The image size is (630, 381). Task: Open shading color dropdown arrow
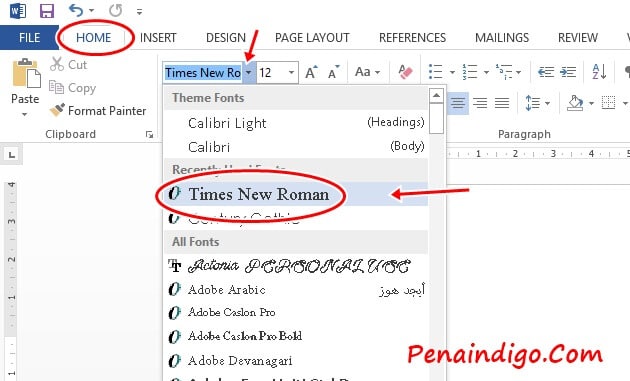[591, 104]
